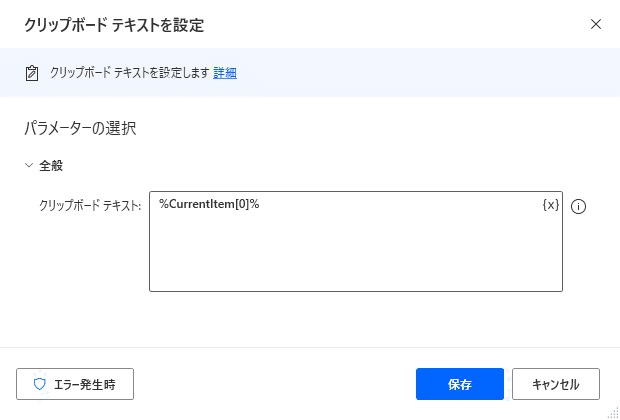Click the info circle beside the text field
The height and width of the screenshot is (420, 620).
tap(578, 206)
